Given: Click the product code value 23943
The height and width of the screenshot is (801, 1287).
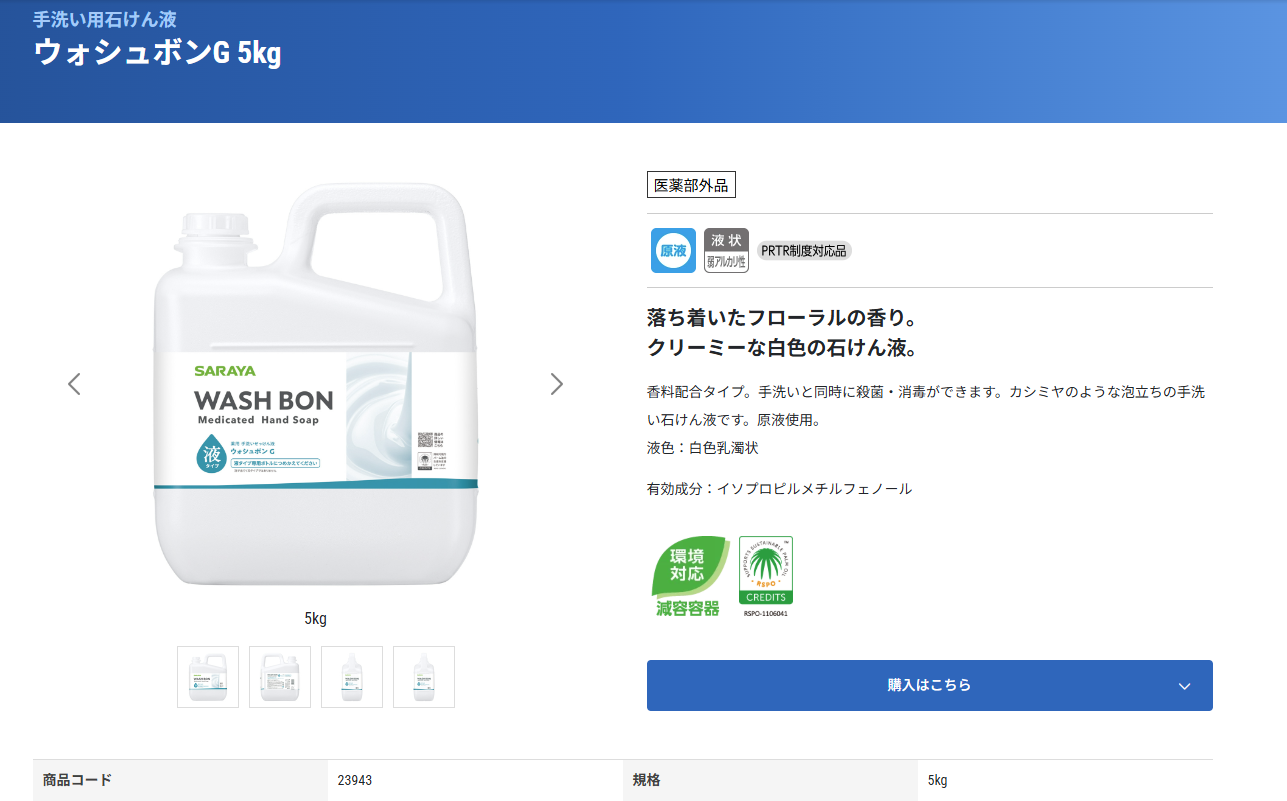Looking at the screenshot, I should [x=354, y=780].
